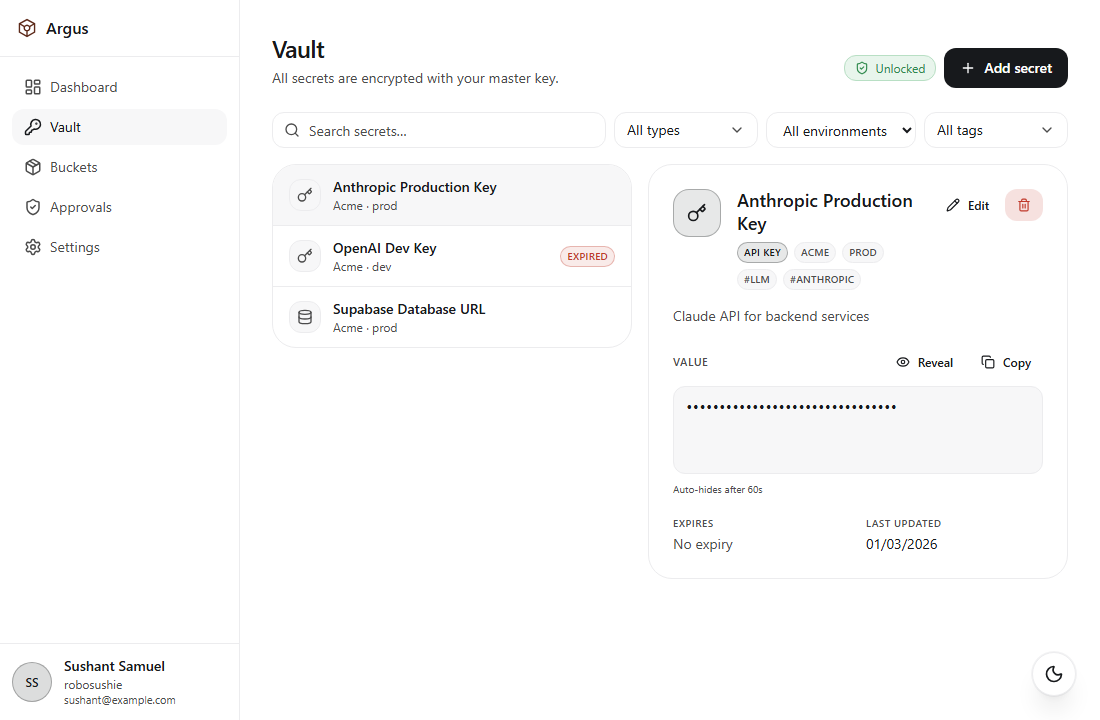Open the All tags dropdown

pos(995,131)
